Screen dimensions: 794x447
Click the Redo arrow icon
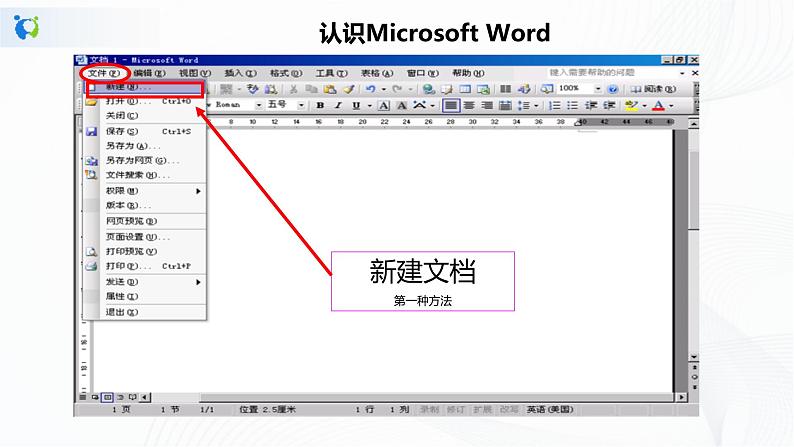[x=398, y=89]
